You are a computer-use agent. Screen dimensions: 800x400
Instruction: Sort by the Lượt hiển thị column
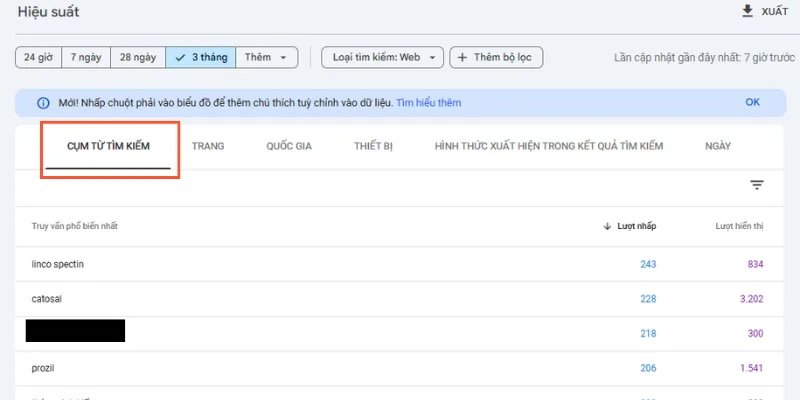[739, 226]
